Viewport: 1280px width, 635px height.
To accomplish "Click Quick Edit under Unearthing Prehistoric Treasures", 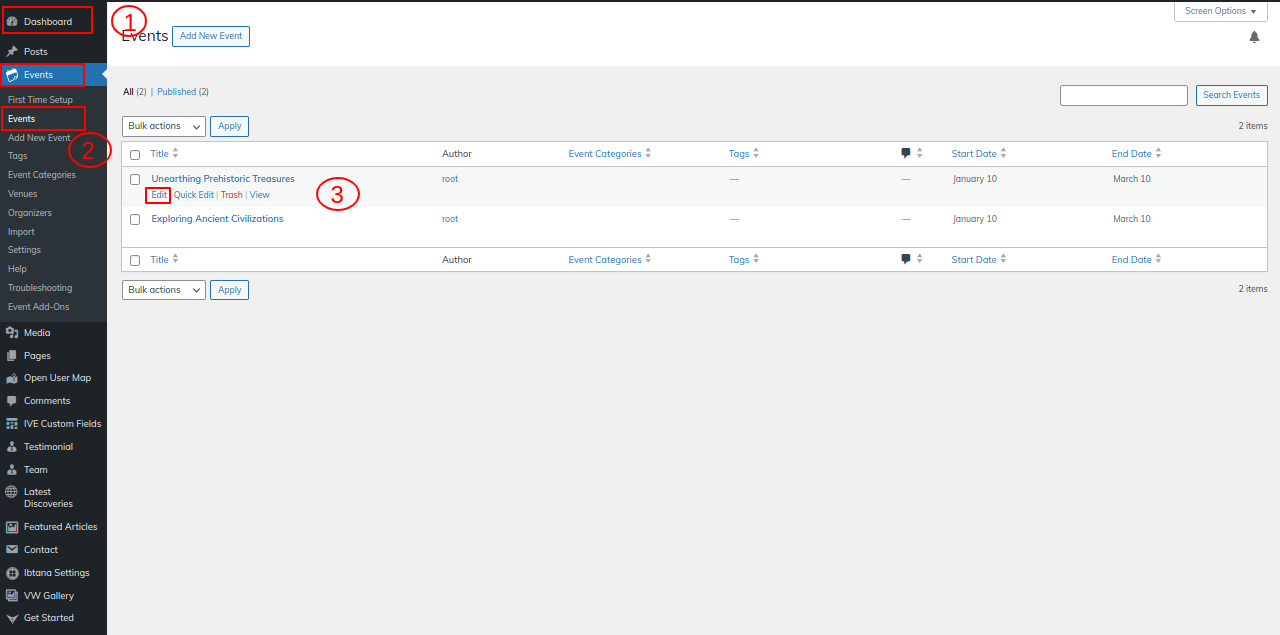I will (194, 195).
